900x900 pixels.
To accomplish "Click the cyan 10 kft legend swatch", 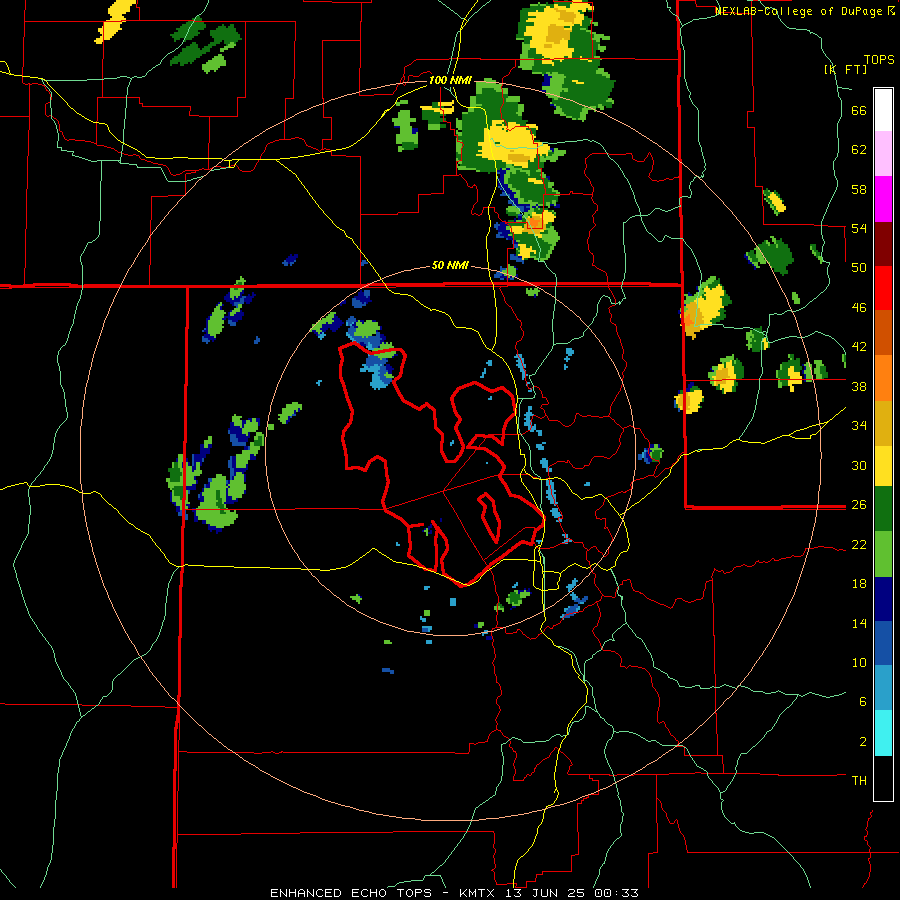I will pos(883,733).
